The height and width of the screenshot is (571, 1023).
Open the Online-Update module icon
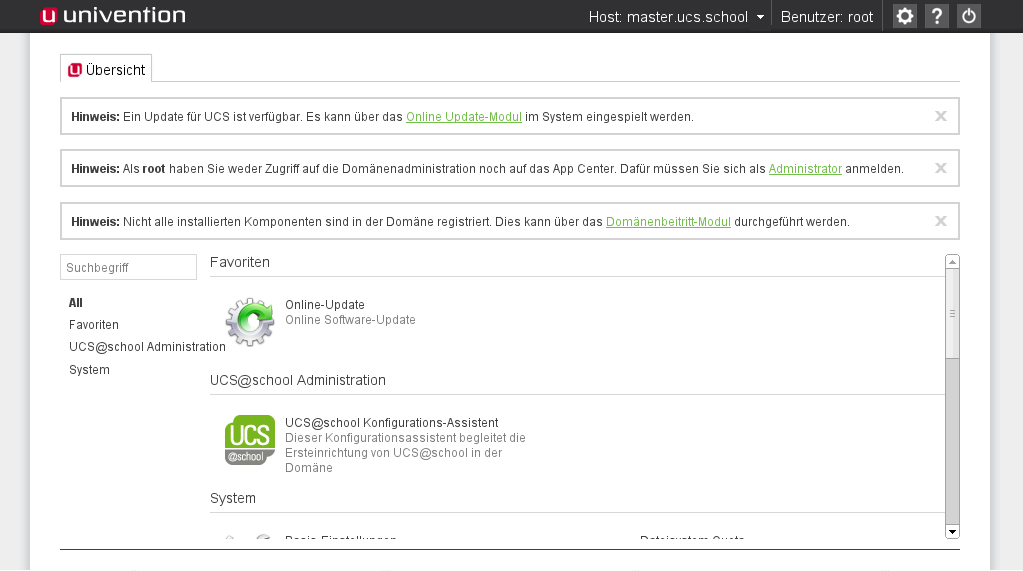pos(250,321)
